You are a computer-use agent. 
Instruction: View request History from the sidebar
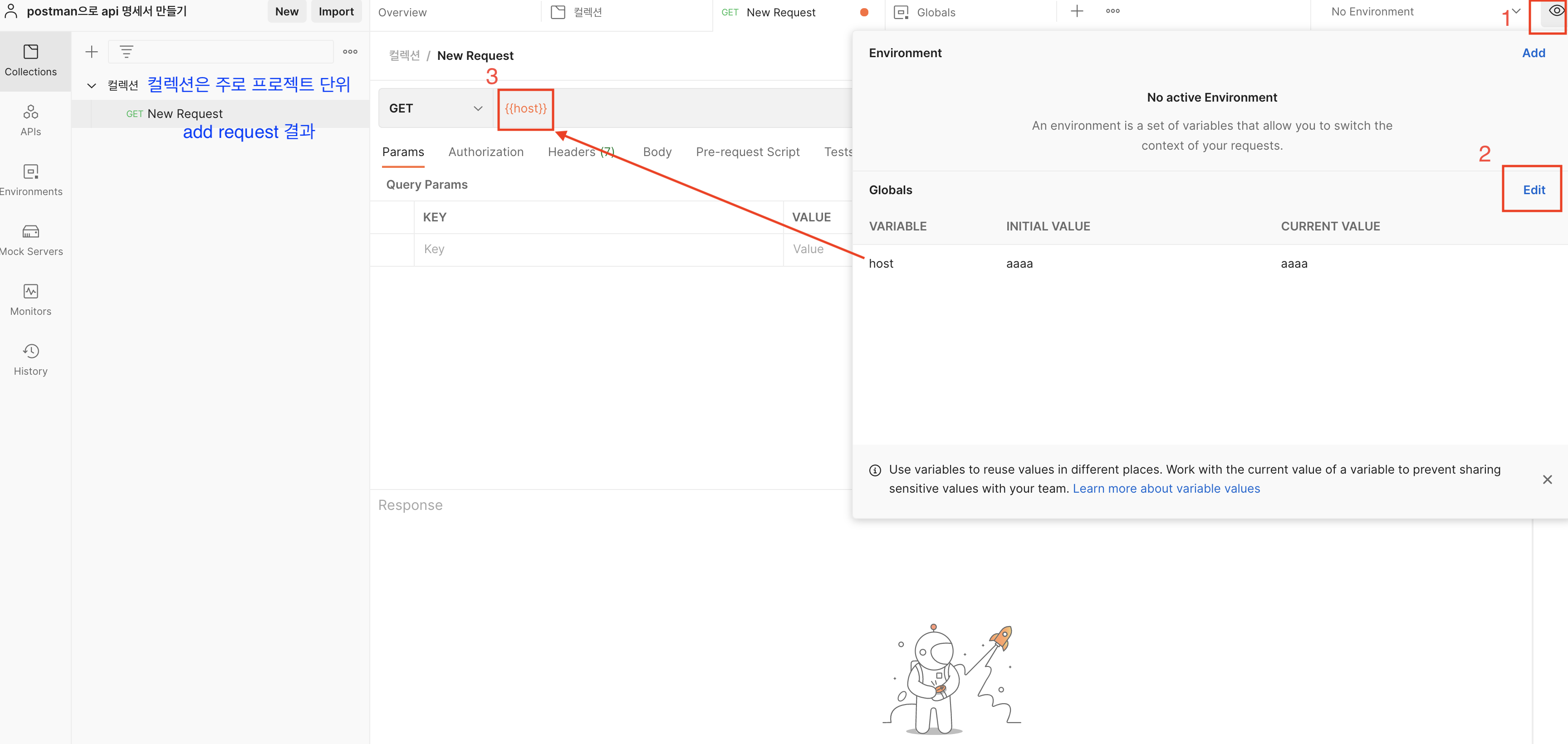[30, 359]
